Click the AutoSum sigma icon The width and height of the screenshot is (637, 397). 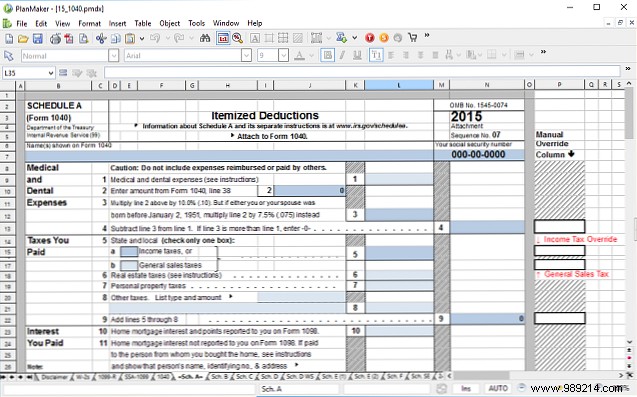coord(342,38)
